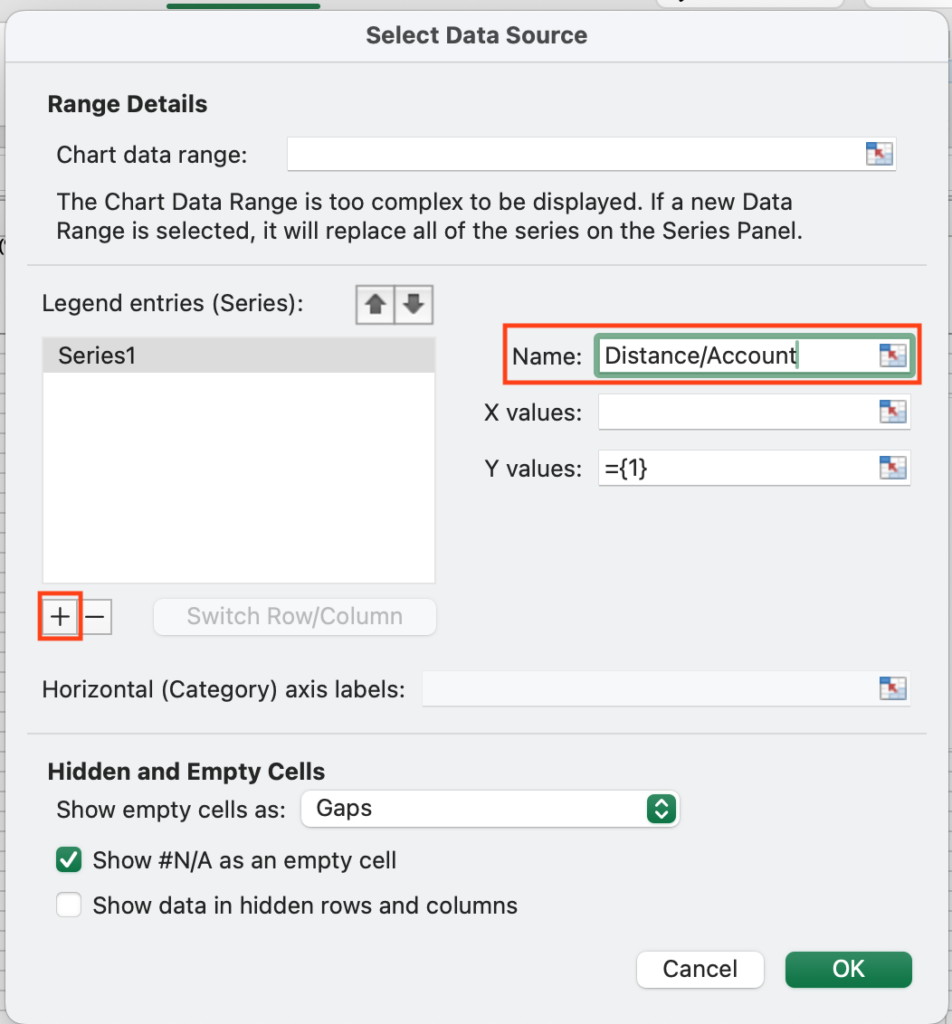This screenshot has width=952, height=1024.
Task: Move series up with up arrow
Action: [375, 304]
